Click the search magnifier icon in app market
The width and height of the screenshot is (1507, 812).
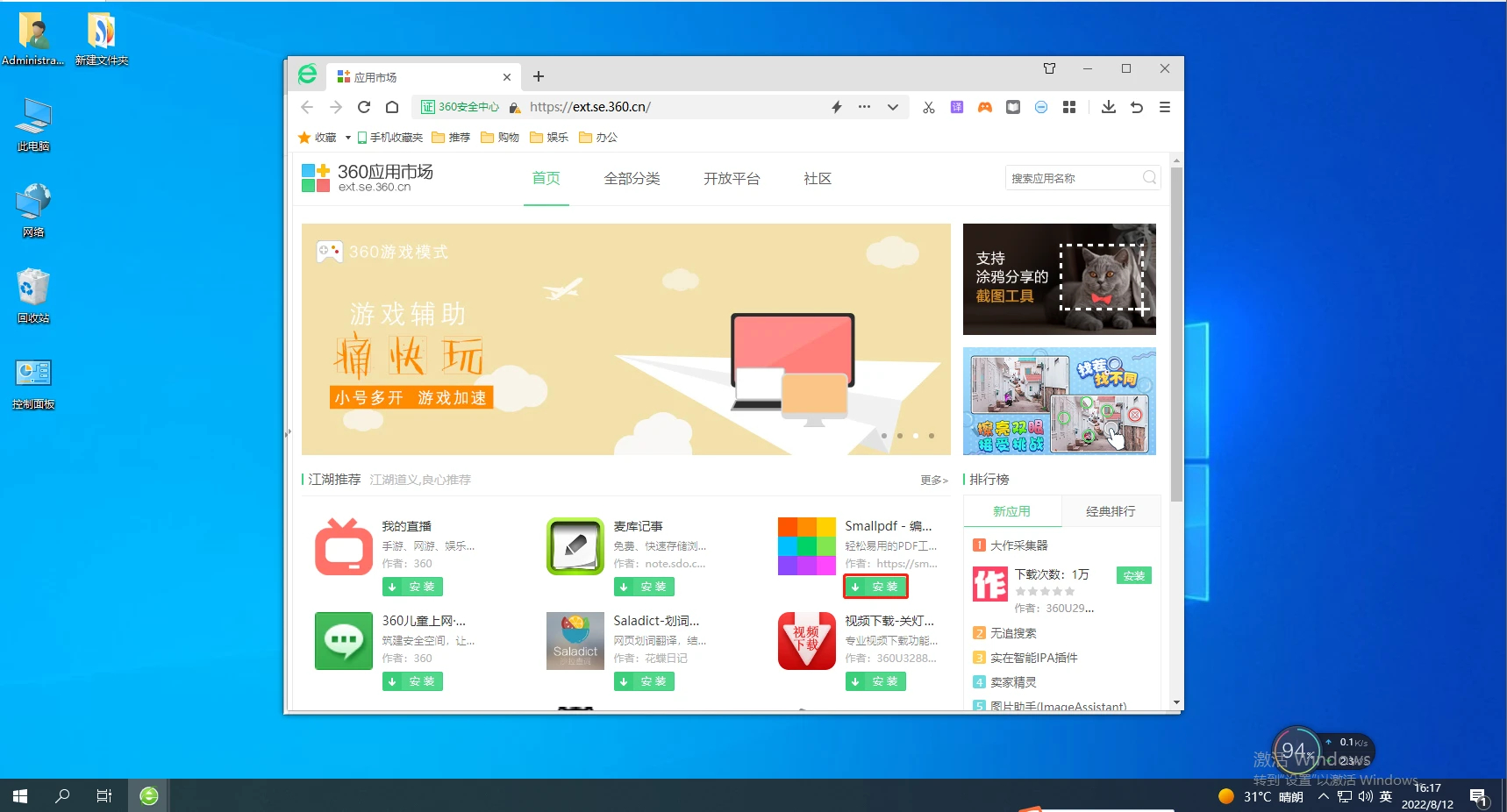[x=1150, y=178]
